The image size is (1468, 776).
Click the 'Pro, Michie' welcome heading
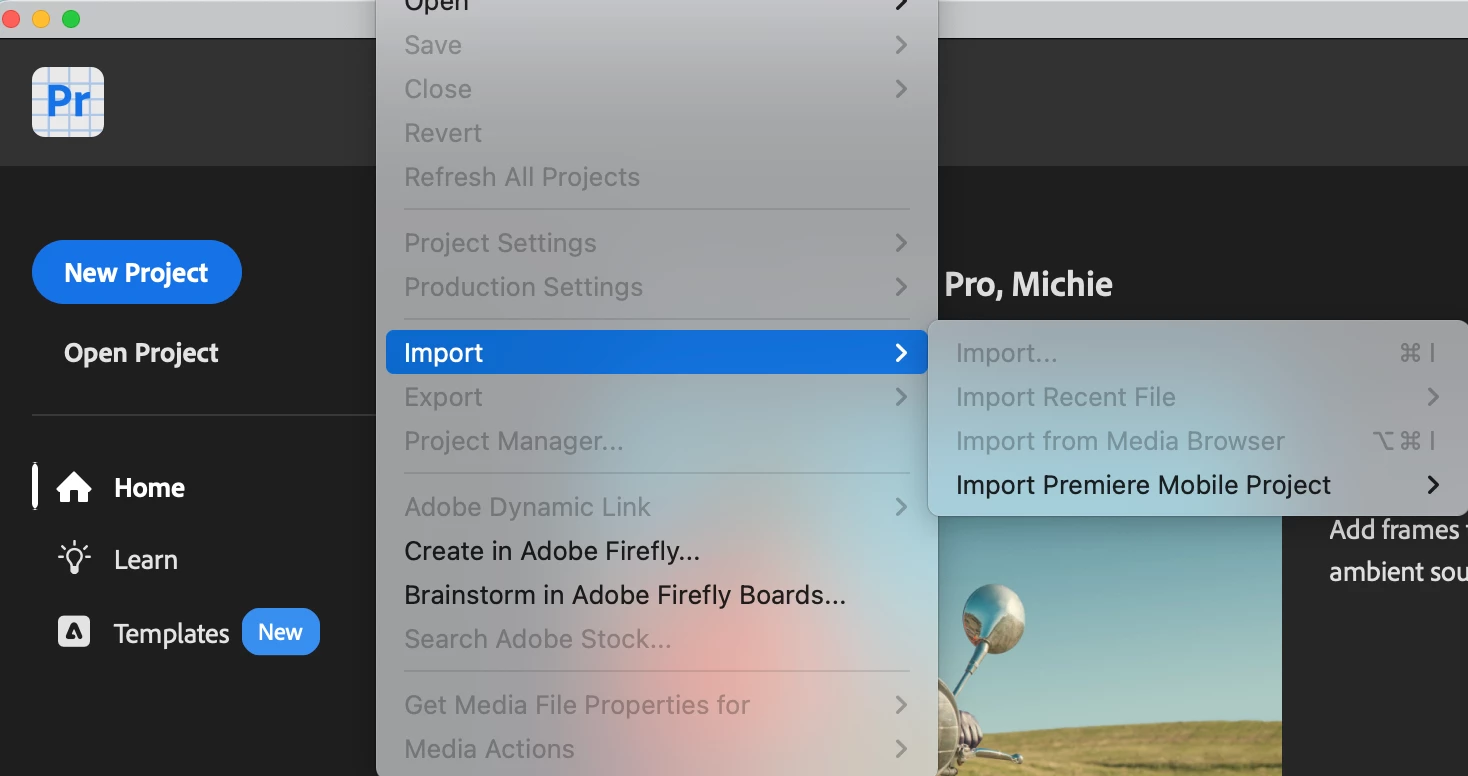tap(1028, 284)
